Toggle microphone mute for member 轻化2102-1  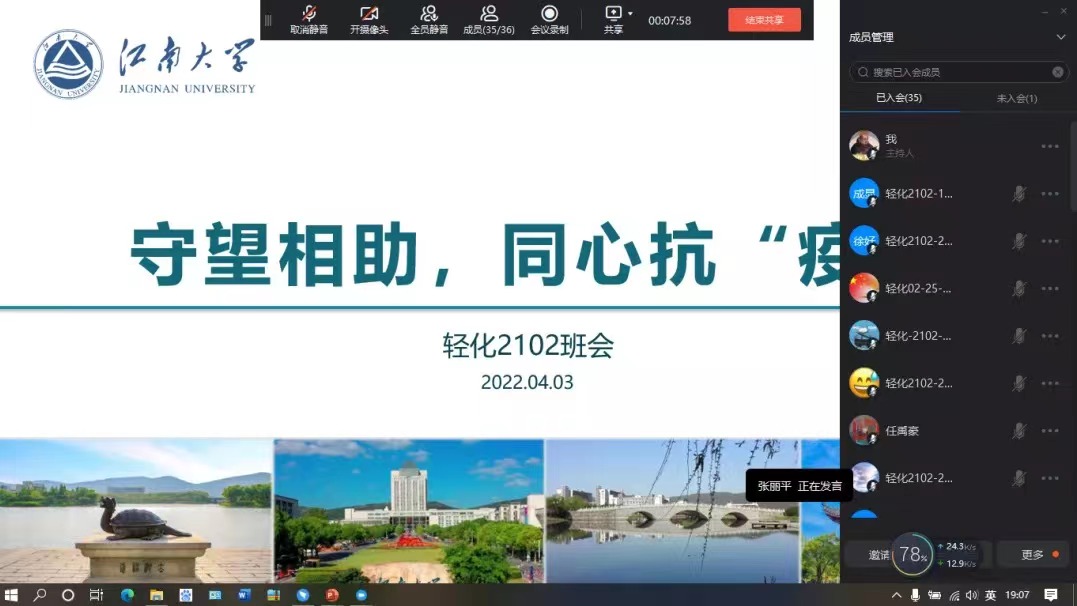point(1019,194)
